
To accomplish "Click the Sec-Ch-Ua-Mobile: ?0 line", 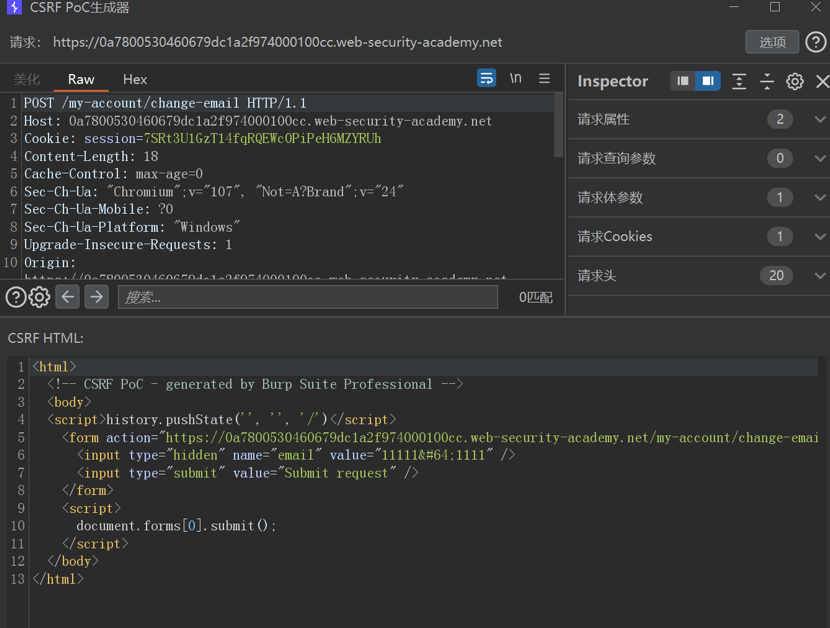I will click(x=98, y=209).
